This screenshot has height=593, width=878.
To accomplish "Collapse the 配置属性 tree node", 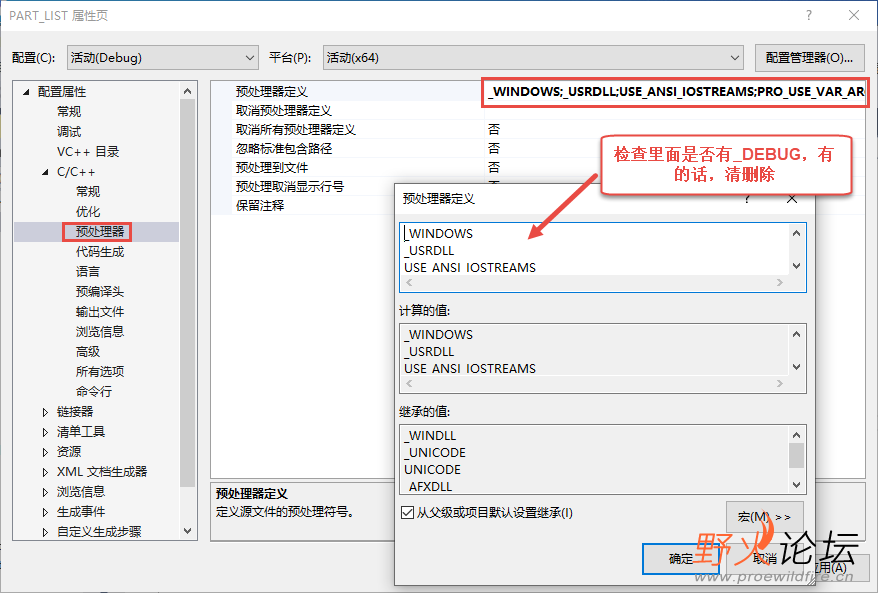I will [x=26, y=92].
